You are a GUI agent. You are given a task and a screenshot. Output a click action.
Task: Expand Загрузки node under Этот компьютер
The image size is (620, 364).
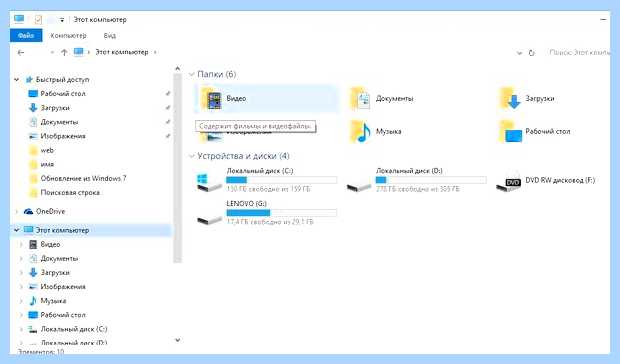(21, 273)
